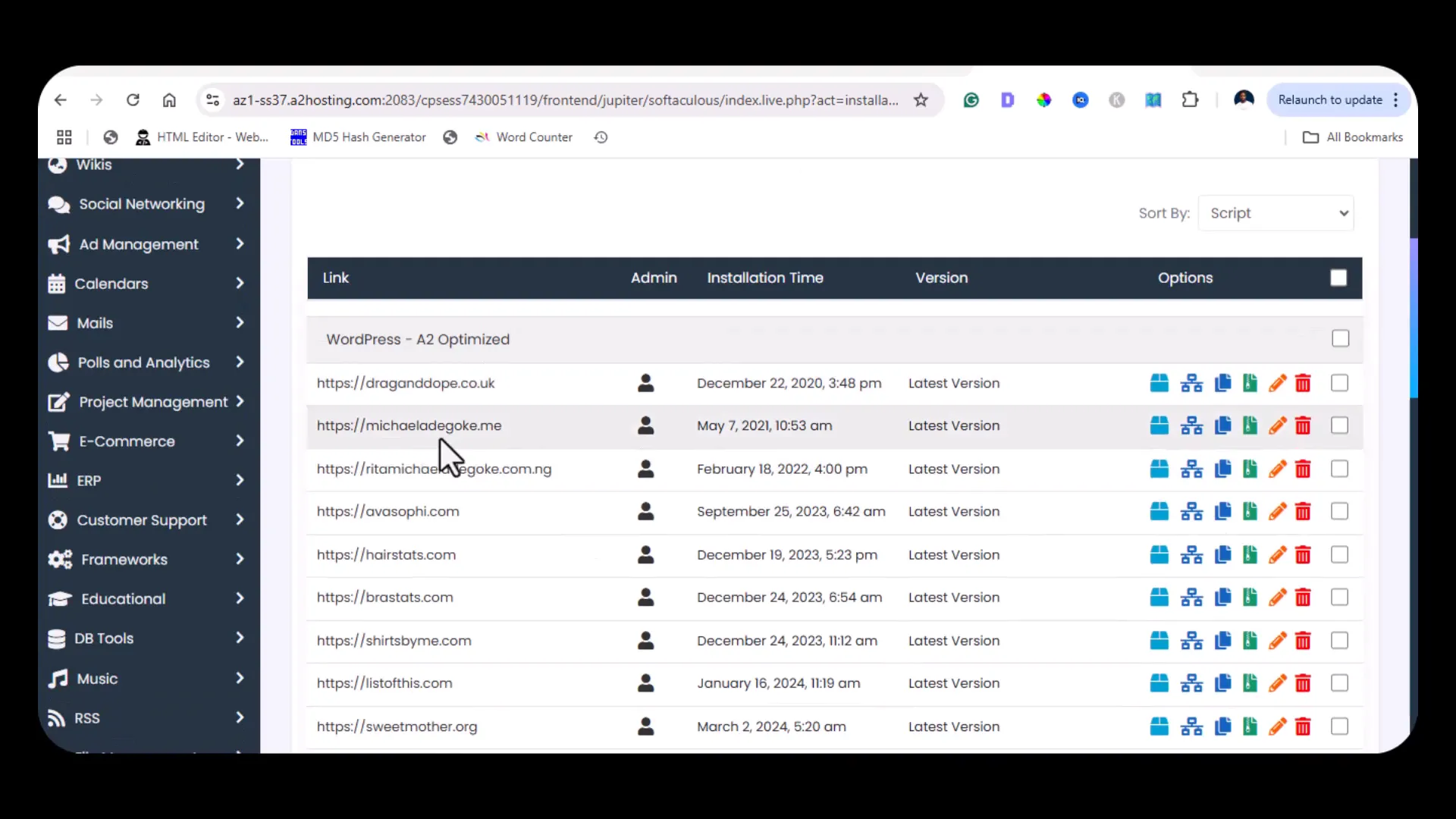
Task: Click the browser home icon
Action: [169, 100]
